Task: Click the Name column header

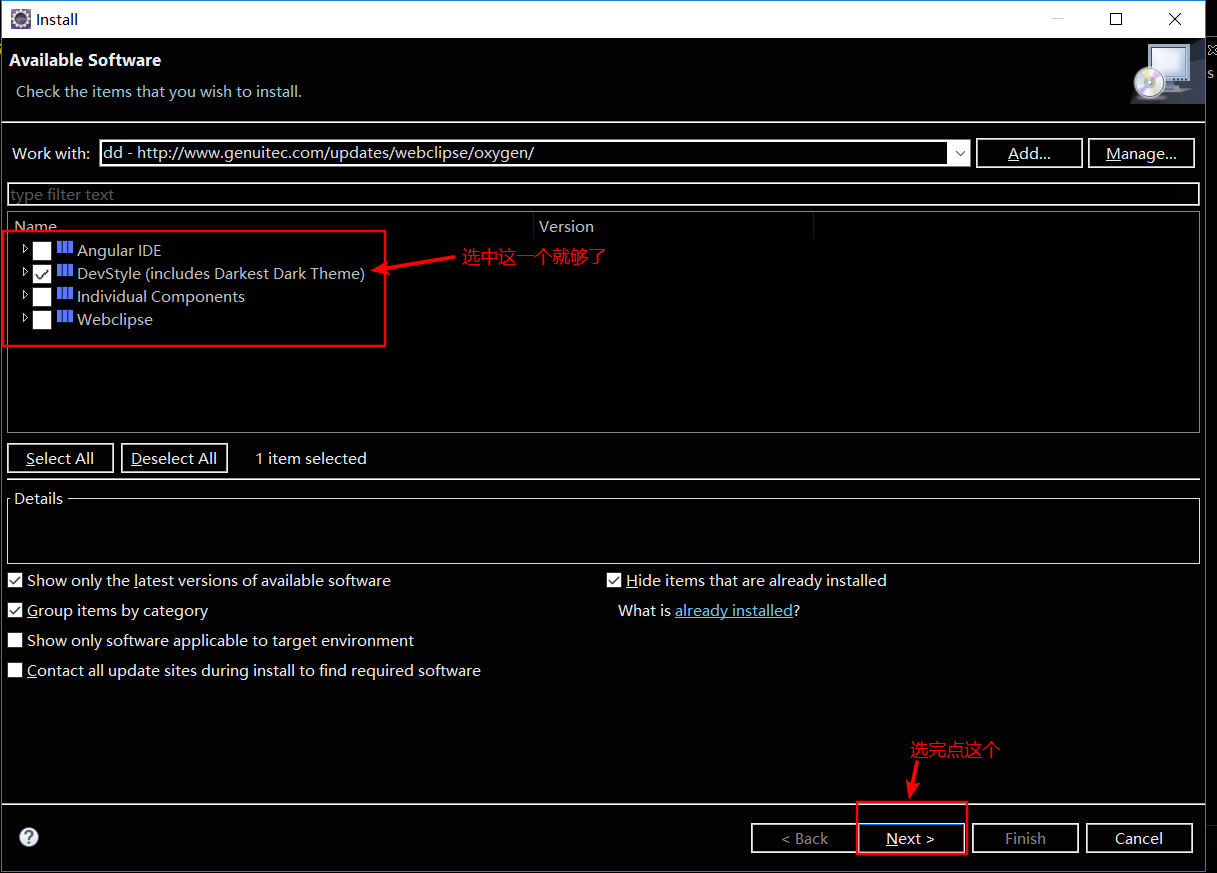Action: coord(271,226)
